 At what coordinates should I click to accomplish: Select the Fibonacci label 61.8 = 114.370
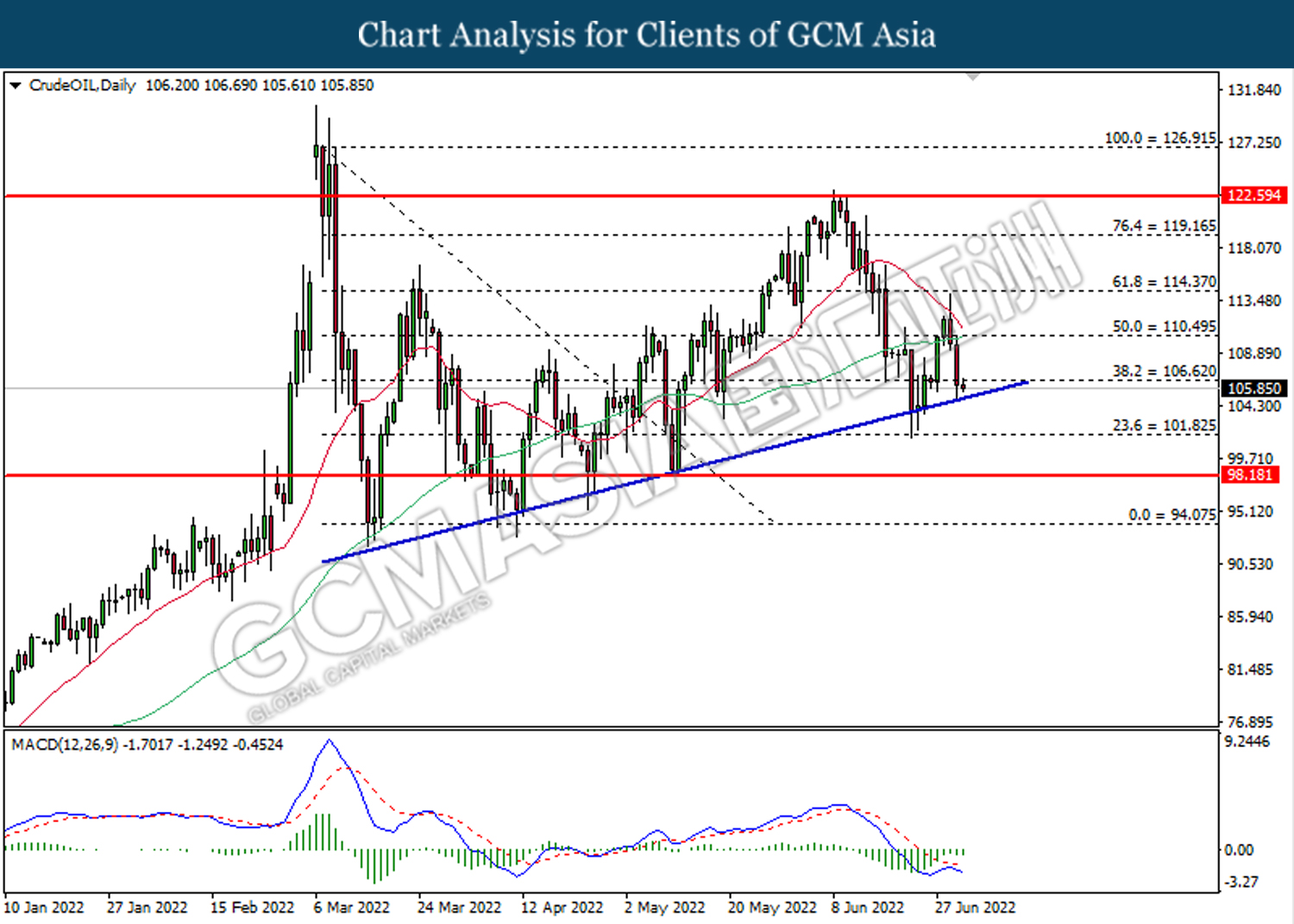[x=1164, y=282]
